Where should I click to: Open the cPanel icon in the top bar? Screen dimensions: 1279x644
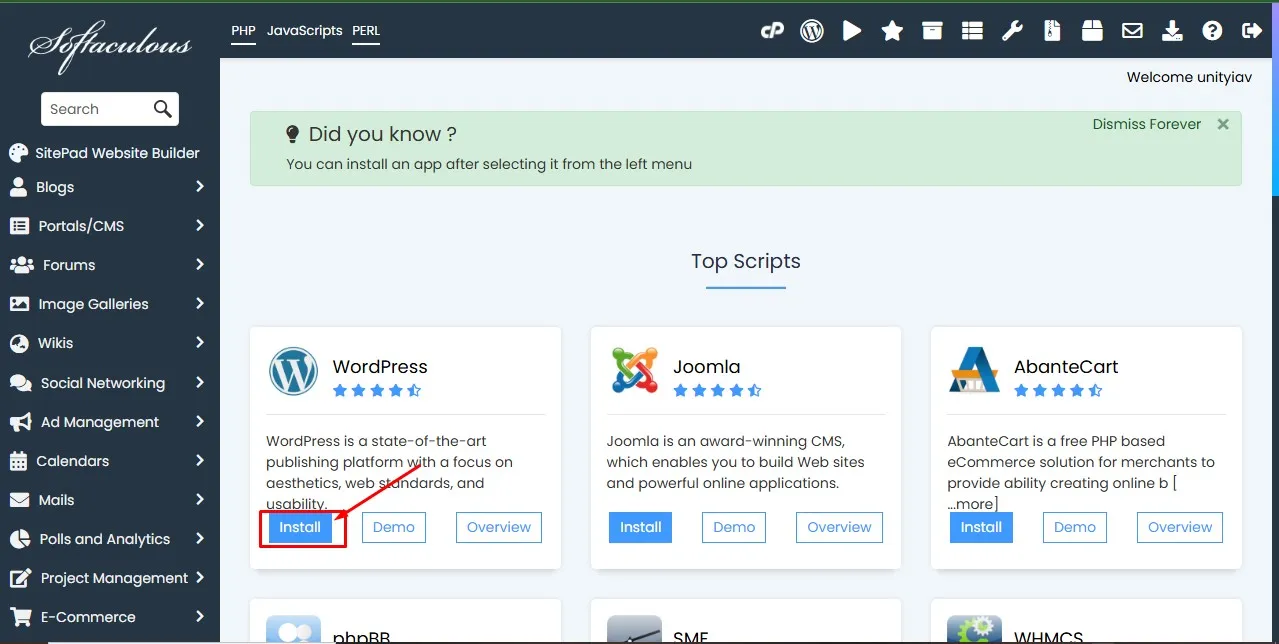[772, 30]
